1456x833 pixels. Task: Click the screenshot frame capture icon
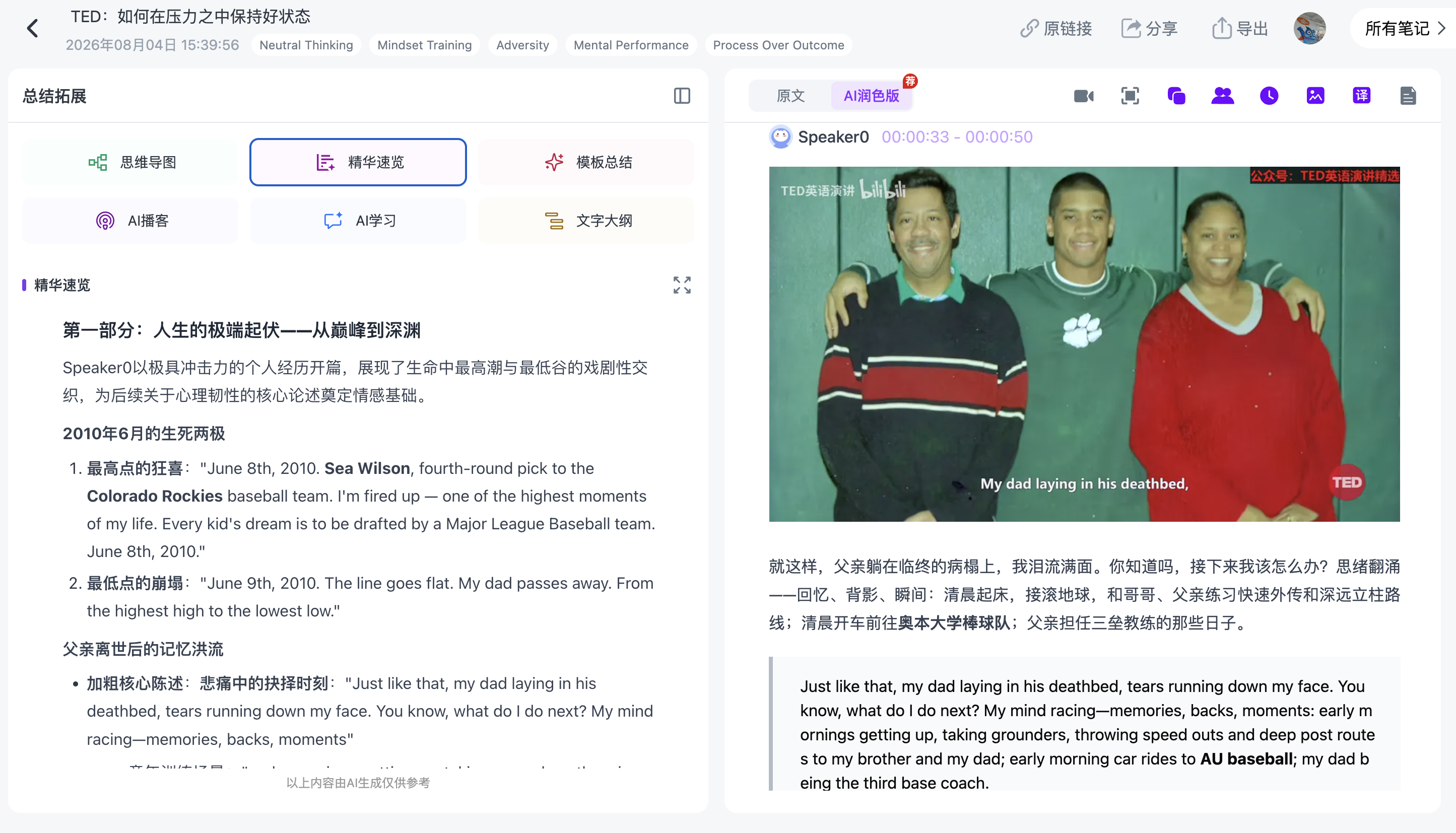coord(1130,96)
